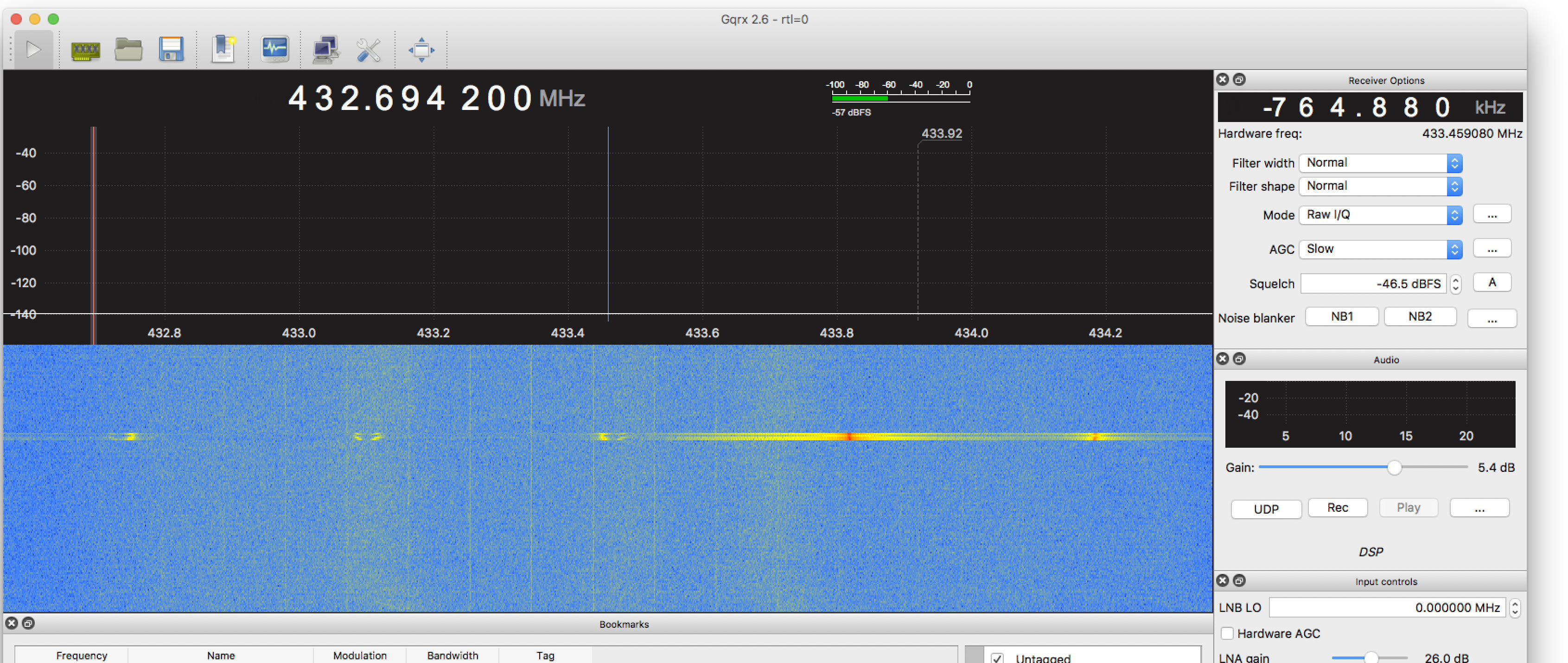Click the Modulation column header

(360, 655)
